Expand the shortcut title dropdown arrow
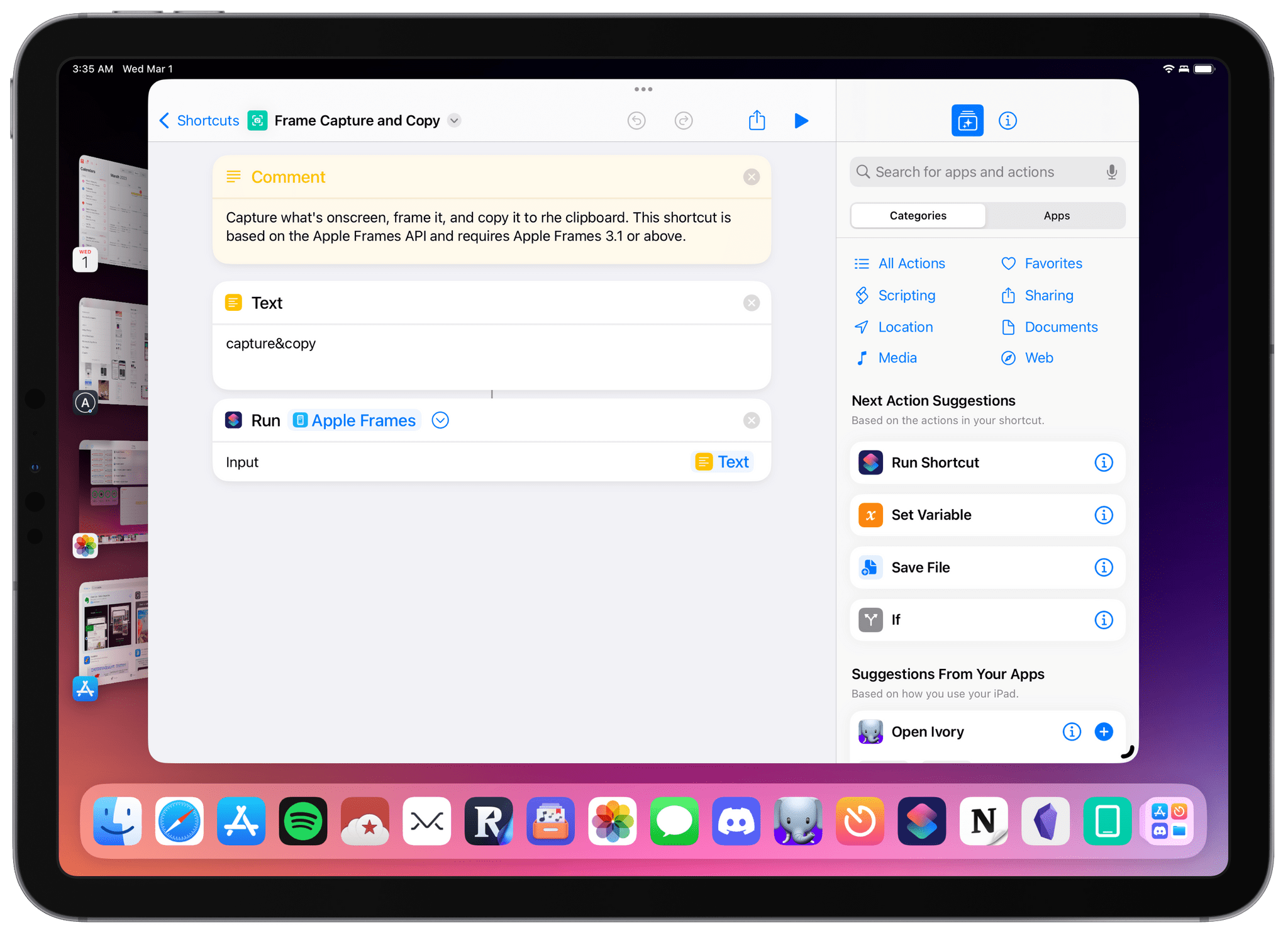This screenshot has height=935, width=1288. (x=455, y=120)
